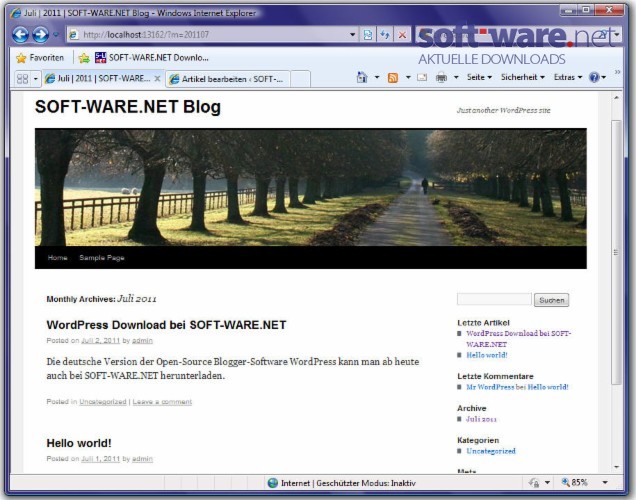Click the sidebar search text field
636x500 pixels.
[x=494, y=299]
